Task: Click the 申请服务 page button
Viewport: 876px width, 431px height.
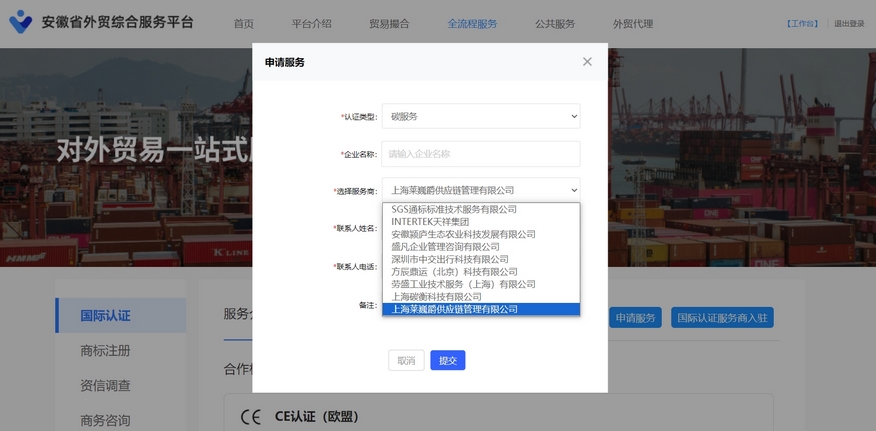Action: [x=635, y=318]
